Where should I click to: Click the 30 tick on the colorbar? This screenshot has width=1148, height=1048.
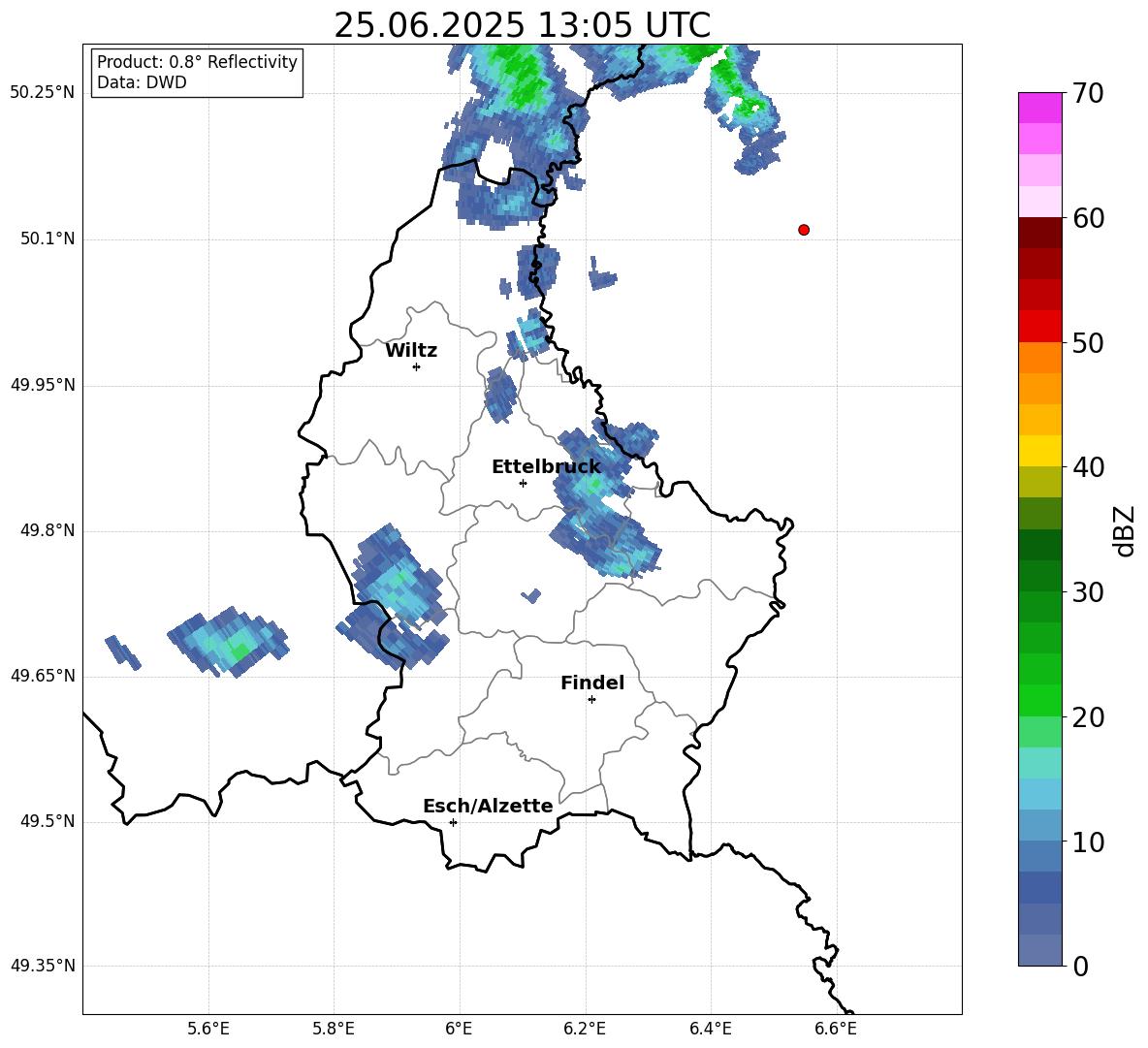coord(1087,592)
